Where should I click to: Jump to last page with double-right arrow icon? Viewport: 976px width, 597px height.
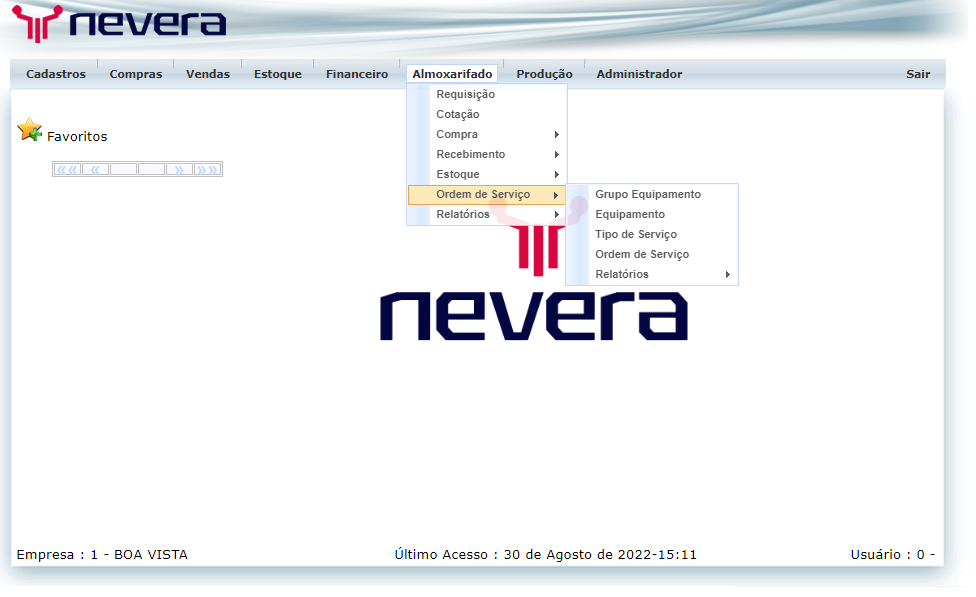tap(208, 169)
